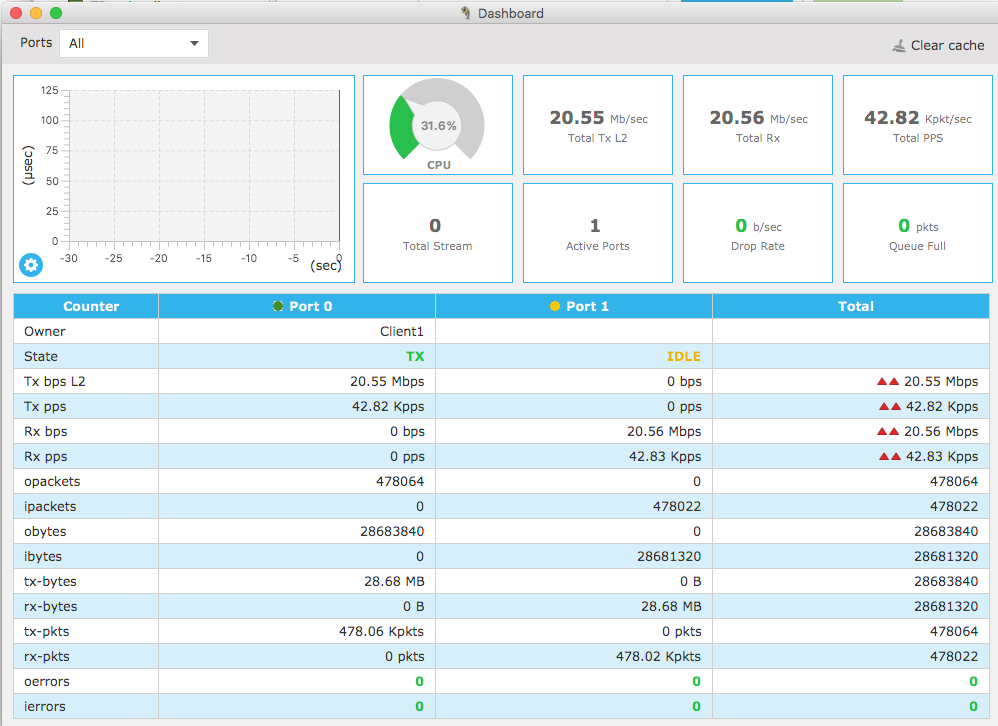
Task: Click the Total column ierrors value 0
Action: (x=973, y=706)
